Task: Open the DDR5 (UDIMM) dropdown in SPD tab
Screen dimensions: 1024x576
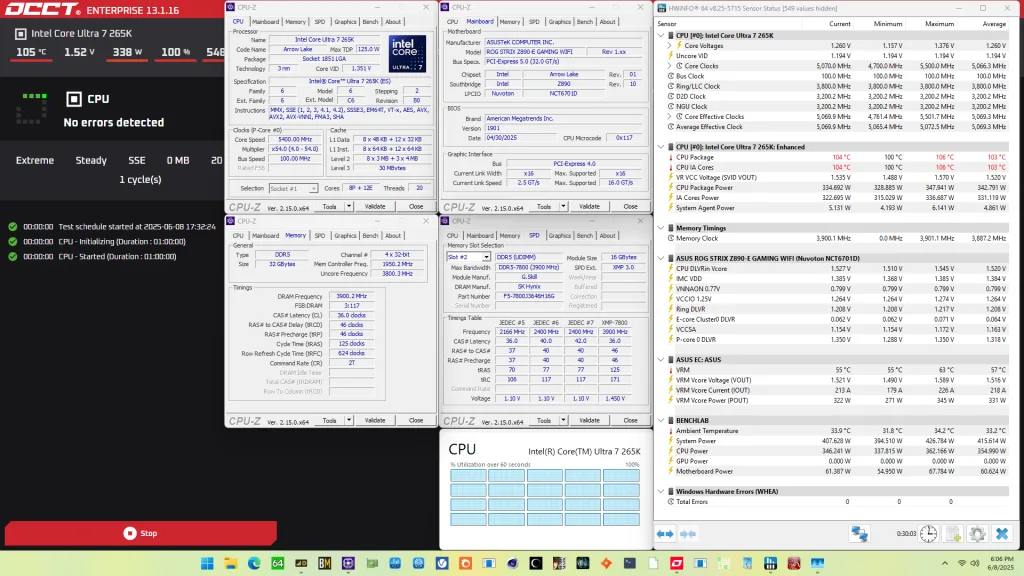Action: point(529,257)
